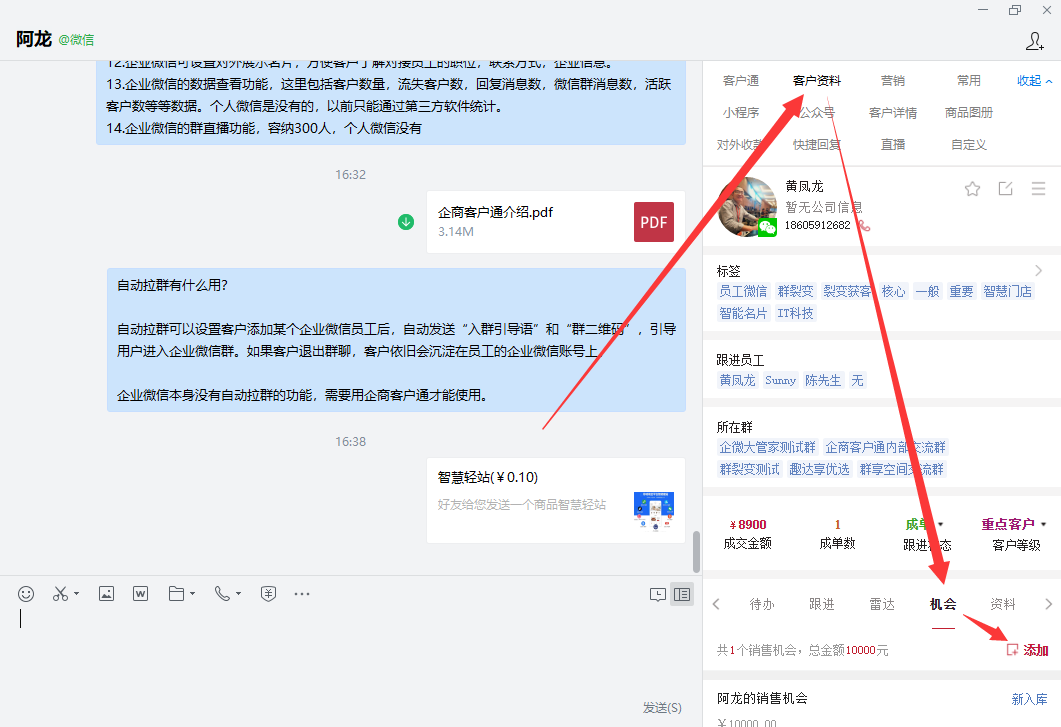The image size is (1061, 727).
Task: Click the 智慧门店 tag
Action: (1008, 291)
